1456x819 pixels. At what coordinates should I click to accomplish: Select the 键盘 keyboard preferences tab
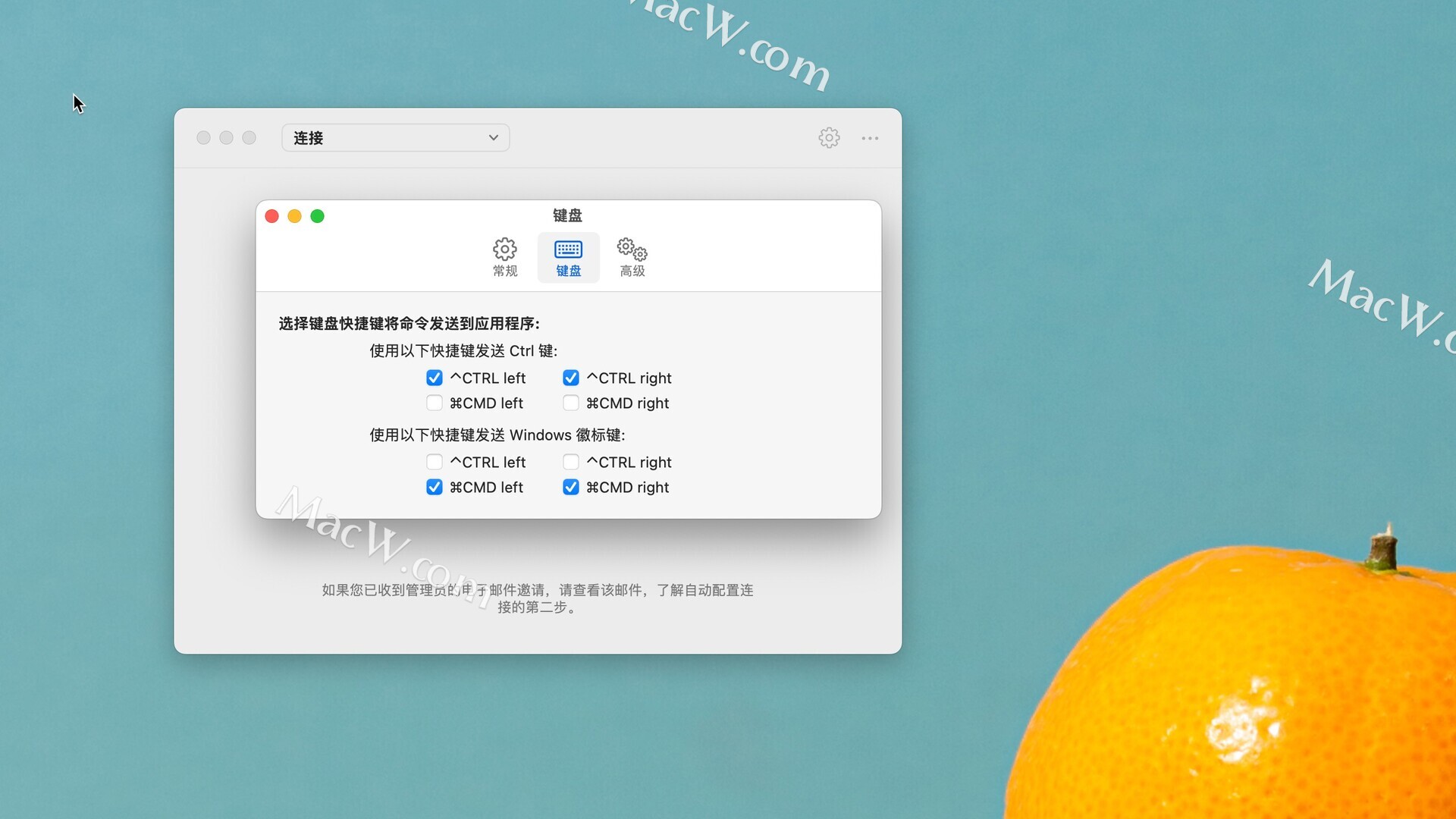click(x=568, y=258)
